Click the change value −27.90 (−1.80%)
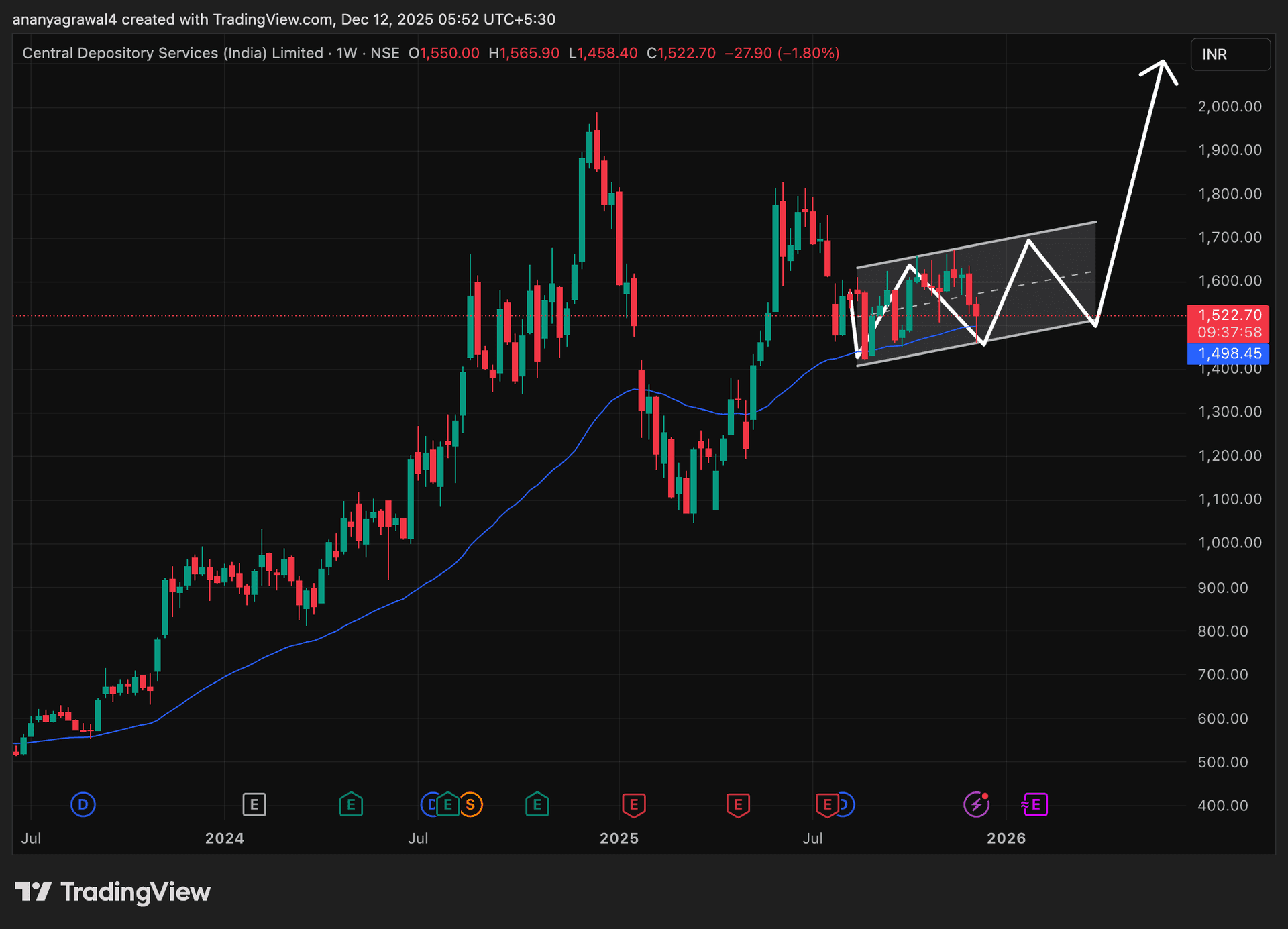The height and width of the screenshot is (929, 1288). (782, 53)
